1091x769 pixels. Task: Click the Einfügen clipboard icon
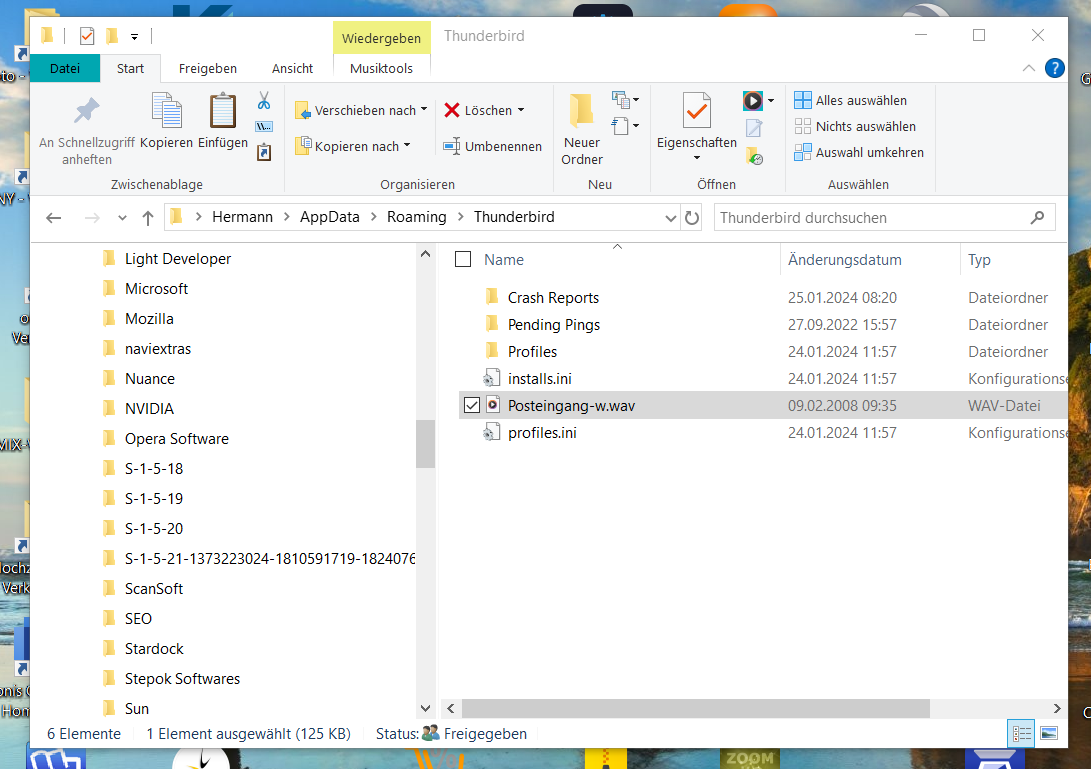point(223,111)
